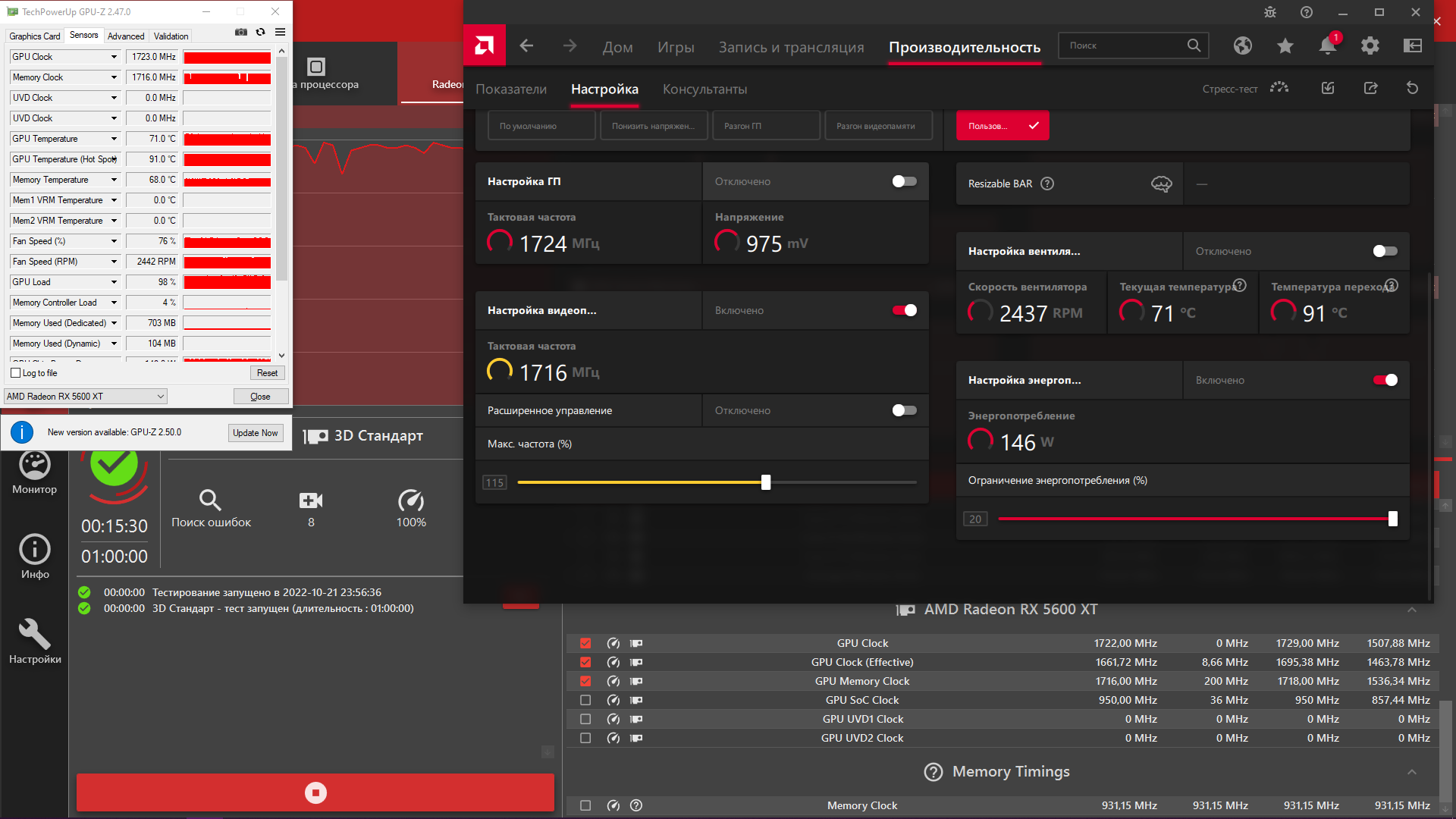Click Update Now button in GPU-Z

tap(256, 433)
